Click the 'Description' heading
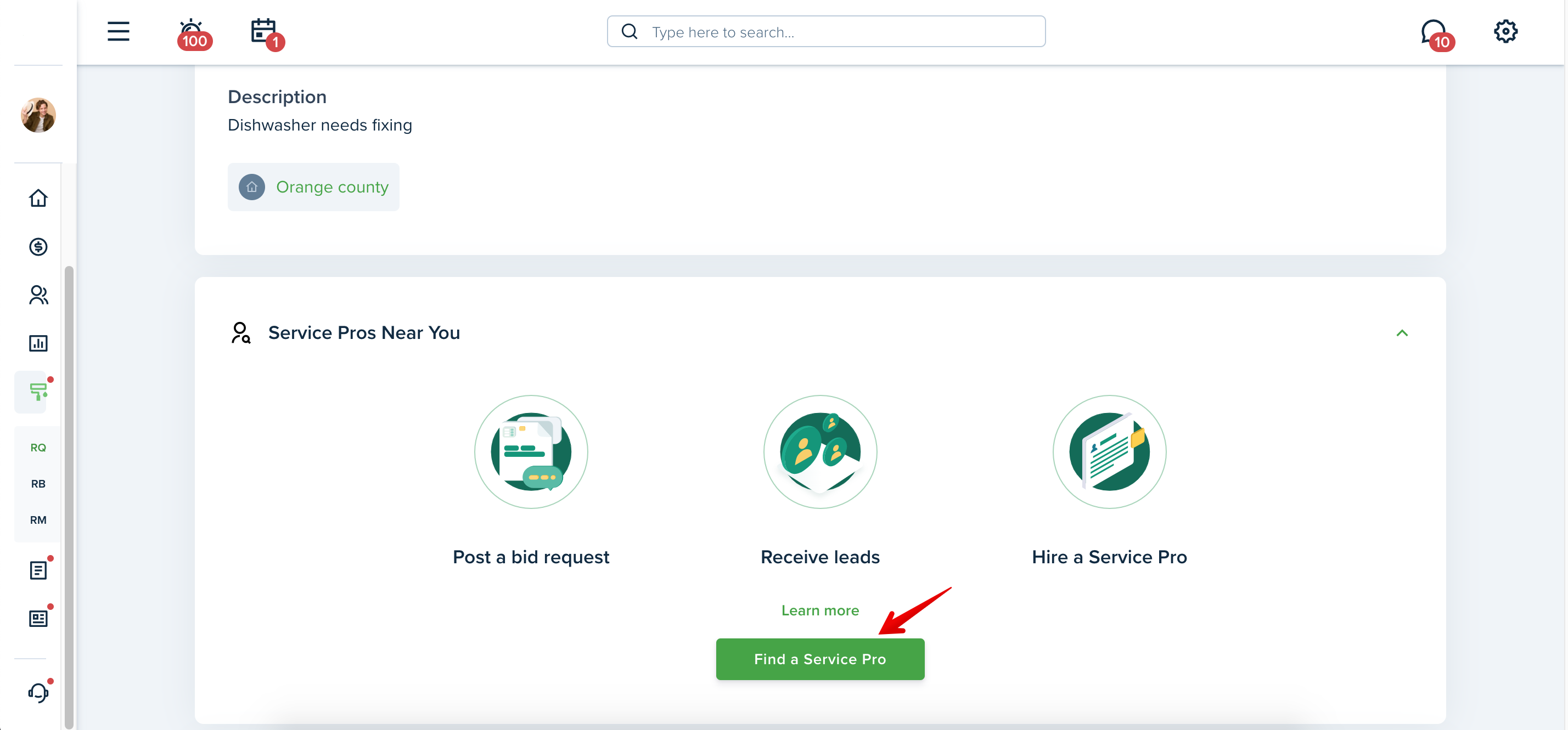This screenshot has width=1568, height=730. 277,97
